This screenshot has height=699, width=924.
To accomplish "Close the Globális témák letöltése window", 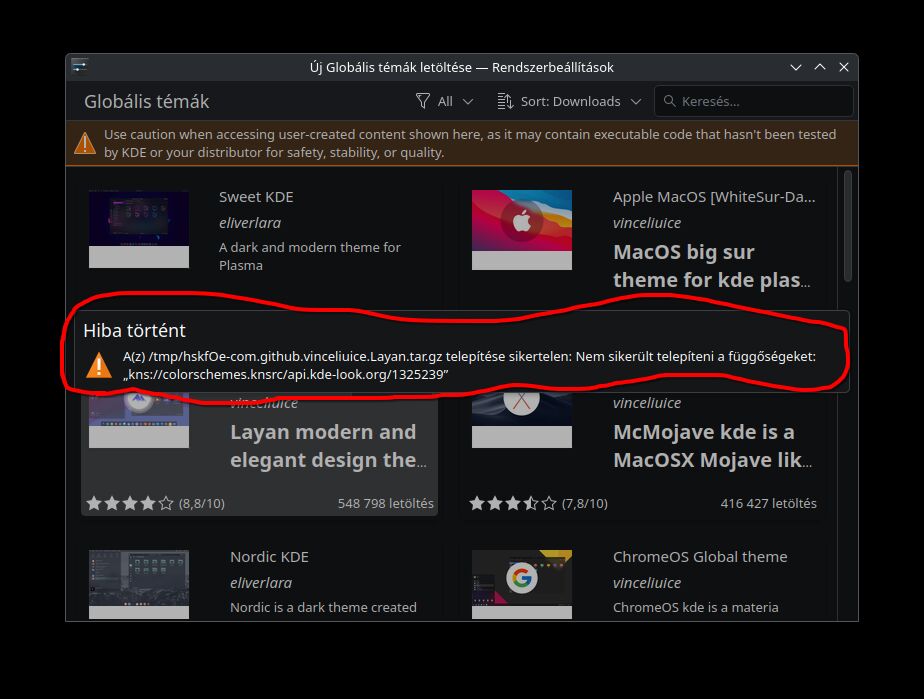I will [x=844, y=67].
